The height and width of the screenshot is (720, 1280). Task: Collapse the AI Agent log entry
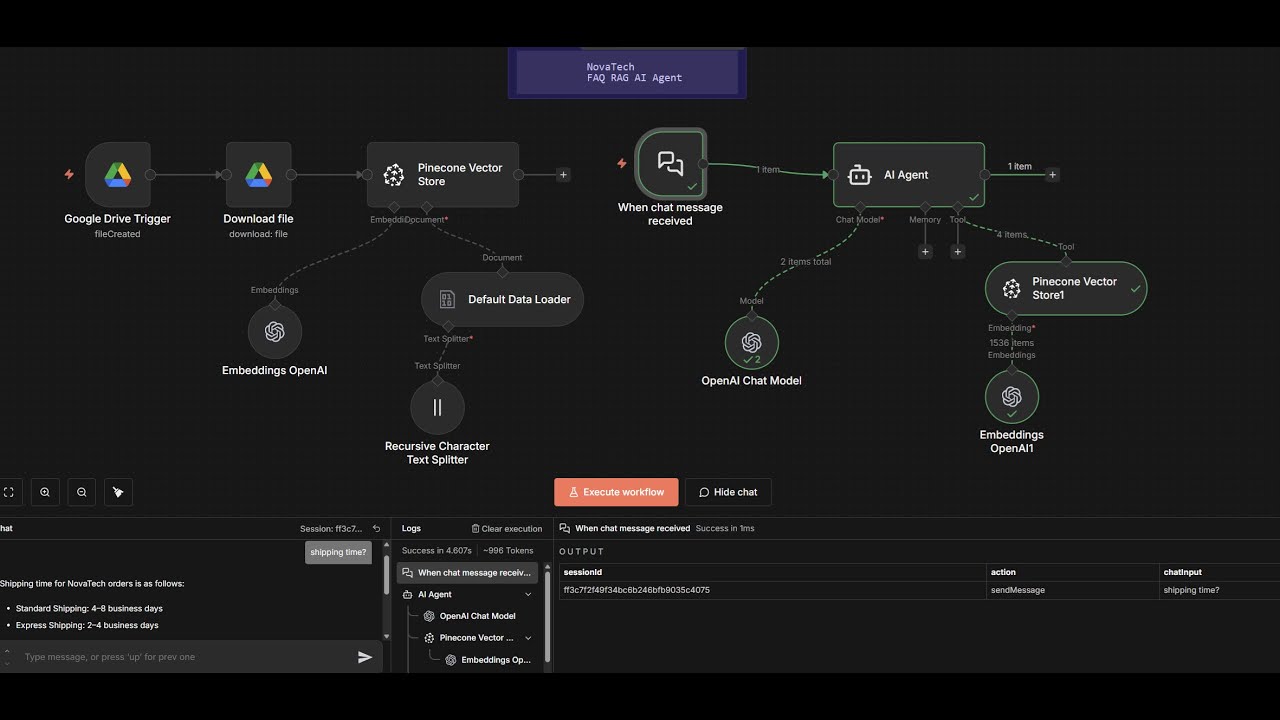point(529,595)
